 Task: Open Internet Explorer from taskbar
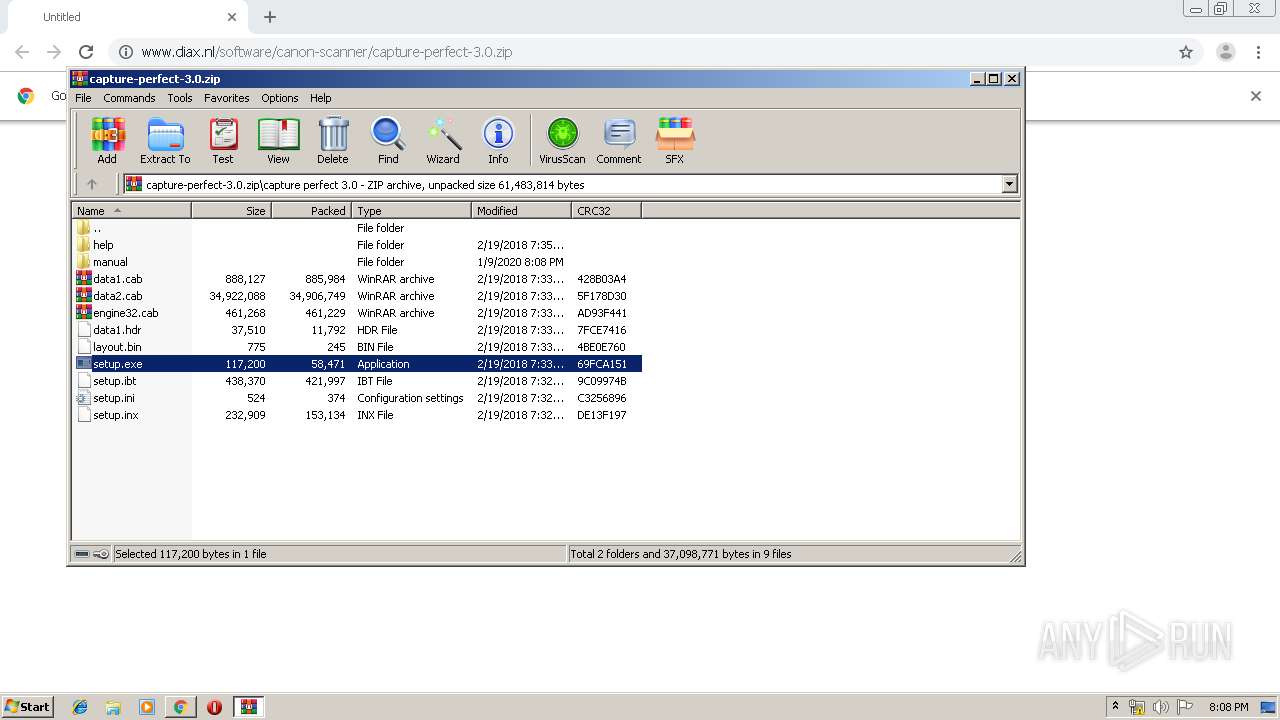[80, 707]
